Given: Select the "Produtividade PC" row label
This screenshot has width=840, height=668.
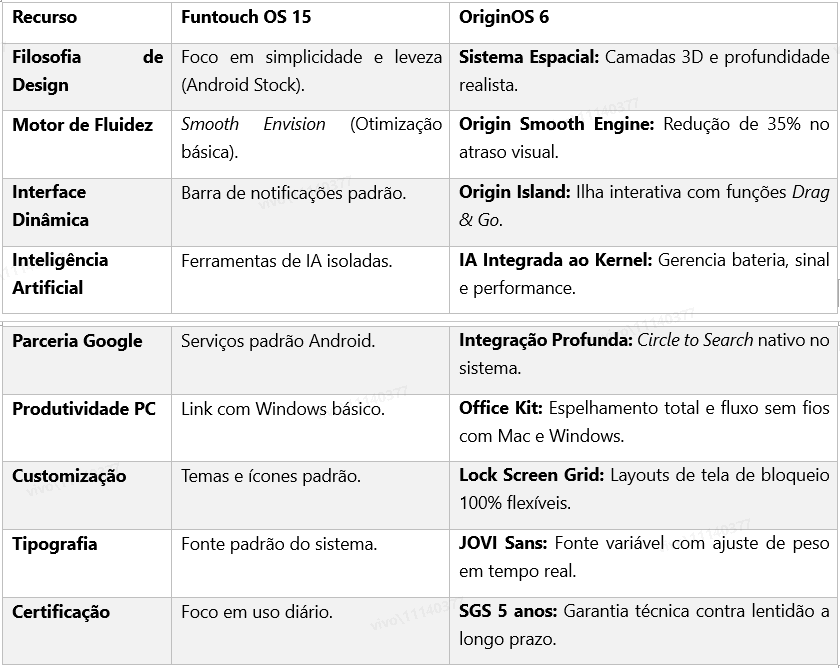Looking at the screenshot, I should pyautogui.click(x=84, y=409).
